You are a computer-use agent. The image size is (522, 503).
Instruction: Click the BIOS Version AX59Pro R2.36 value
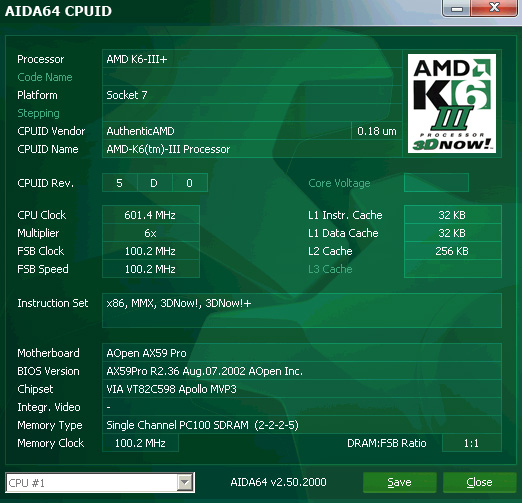(x=302, y=371)
